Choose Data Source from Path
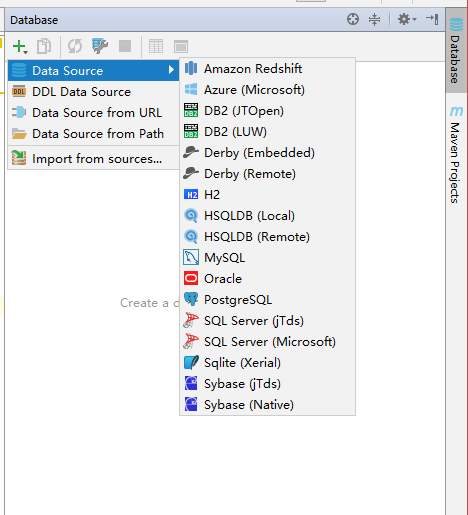The width and height of the screenshot is (468, 515). click(94, 134)
